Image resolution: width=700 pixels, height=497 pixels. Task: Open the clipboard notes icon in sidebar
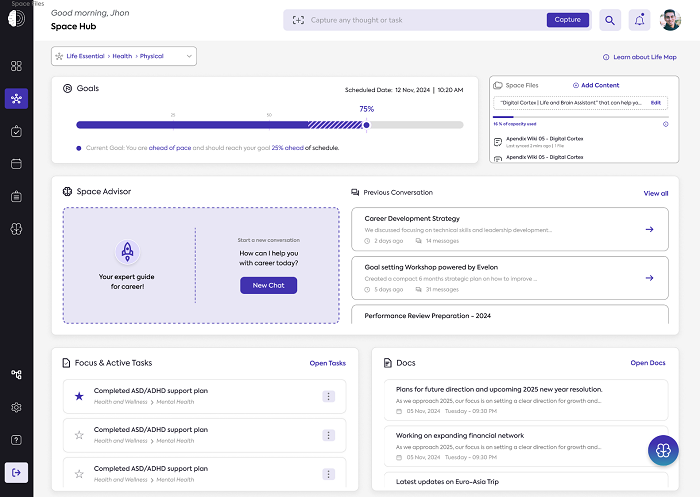point(16,196)
